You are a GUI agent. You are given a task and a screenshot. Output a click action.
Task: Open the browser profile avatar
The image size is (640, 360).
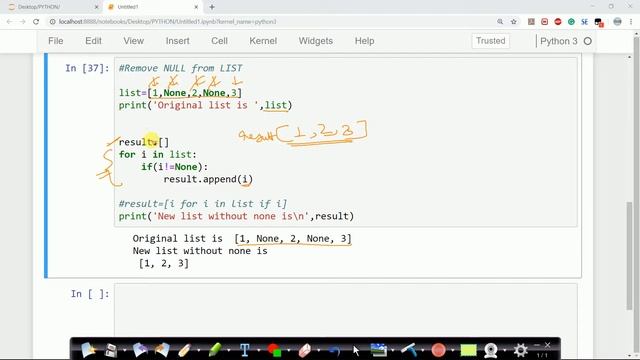[618, 22]
